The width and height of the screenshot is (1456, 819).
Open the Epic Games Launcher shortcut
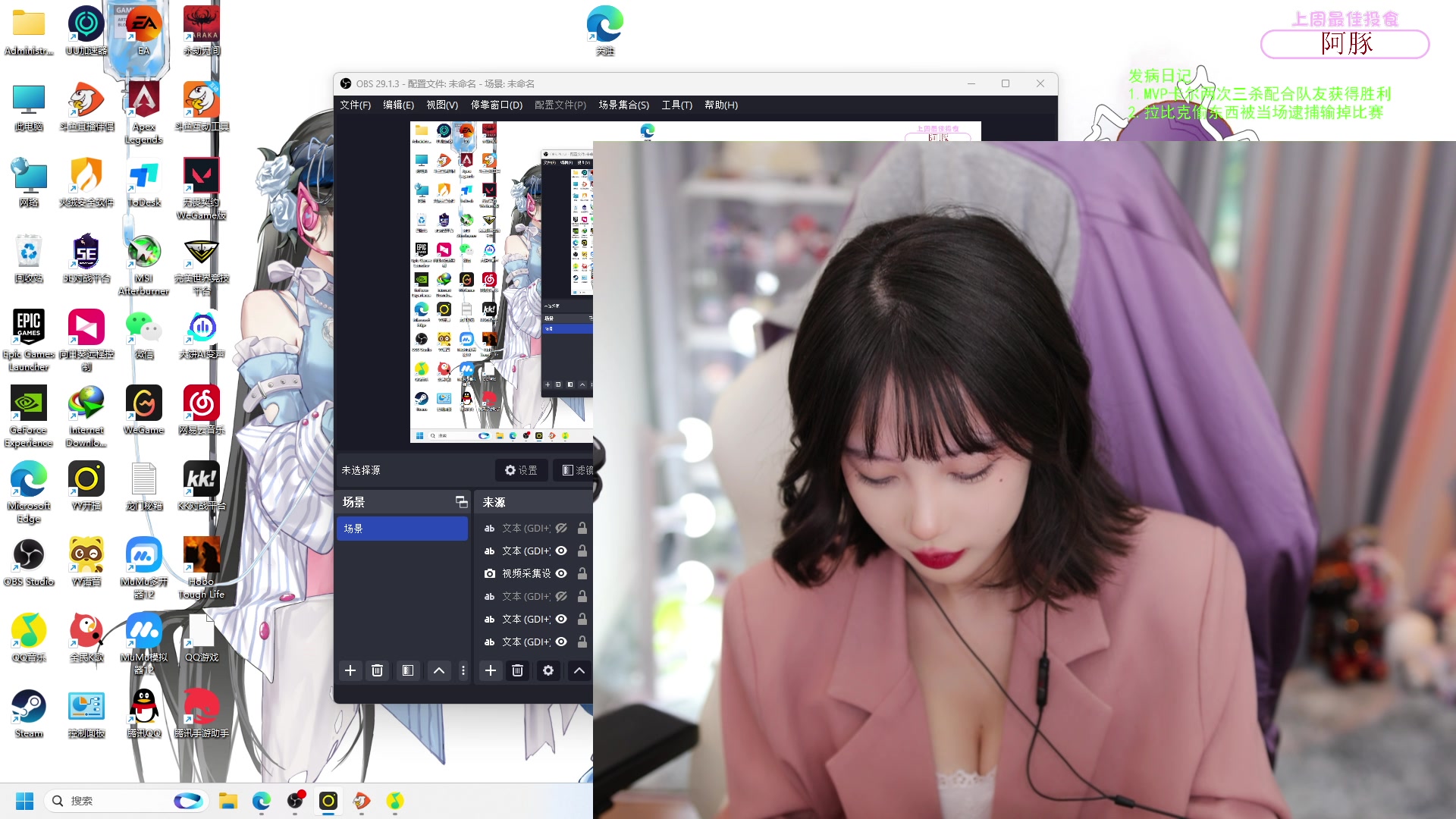tap(29, 341)
